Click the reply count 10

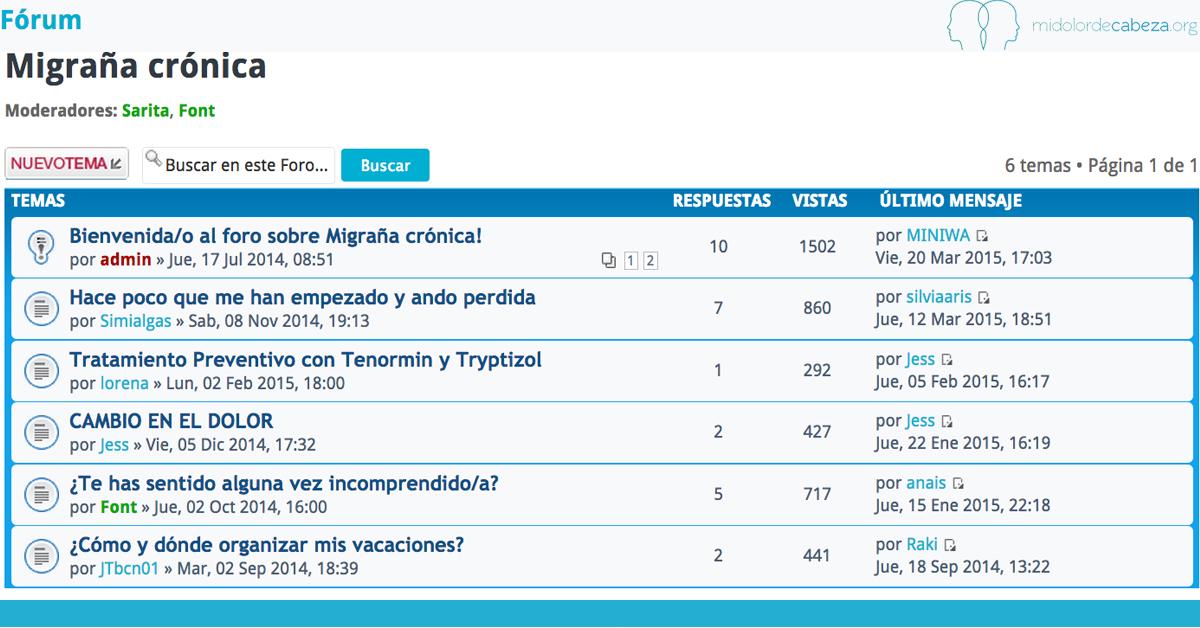718,246
